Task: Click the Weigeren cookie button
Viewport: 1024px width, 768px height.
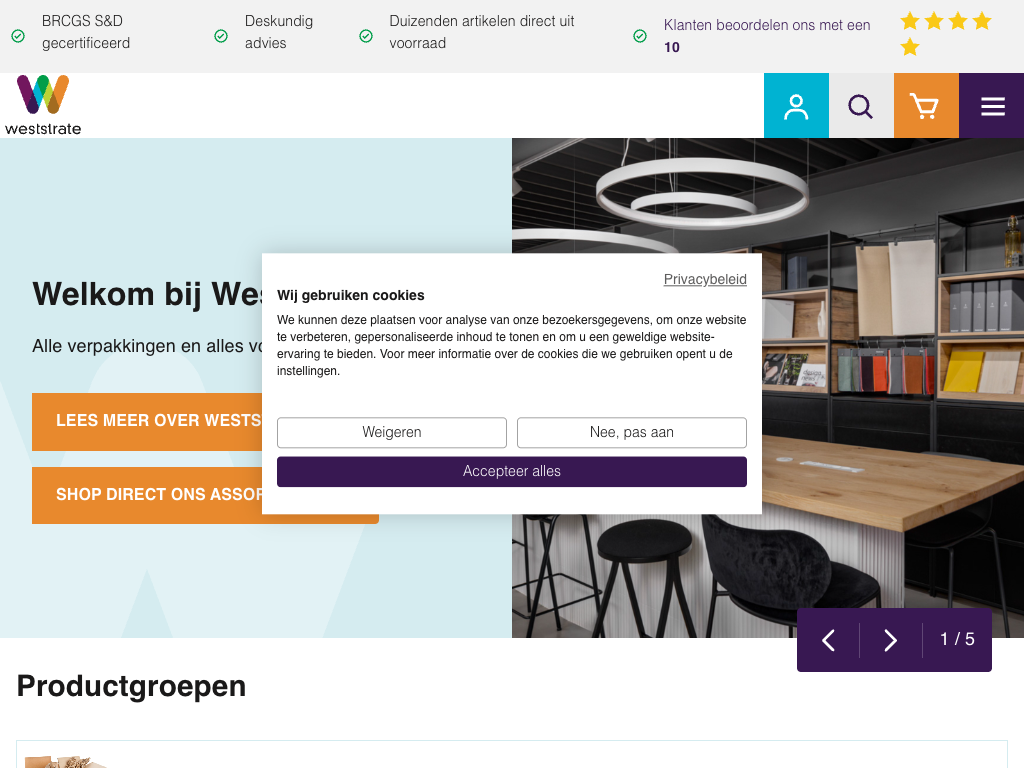Action: point(392,432)
